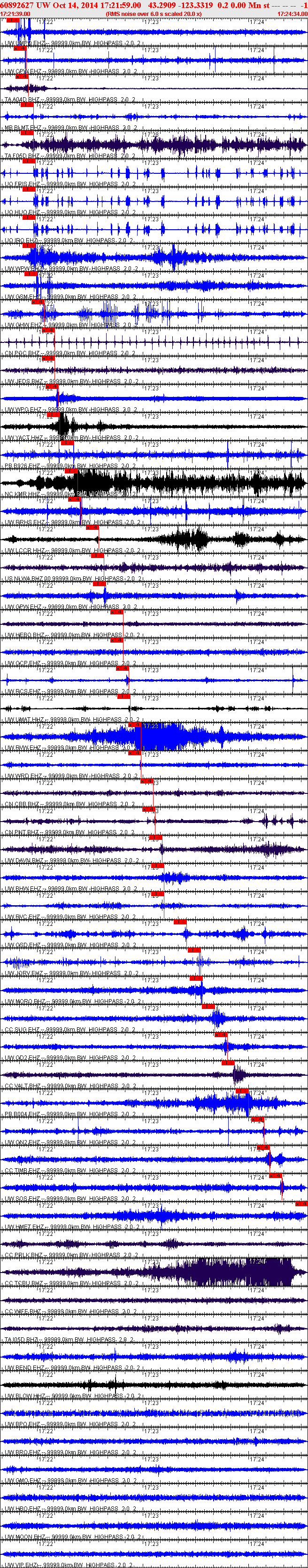
Task: Click the red pick marker on CC TIMB trace
Action: [x=263, y=1148]
